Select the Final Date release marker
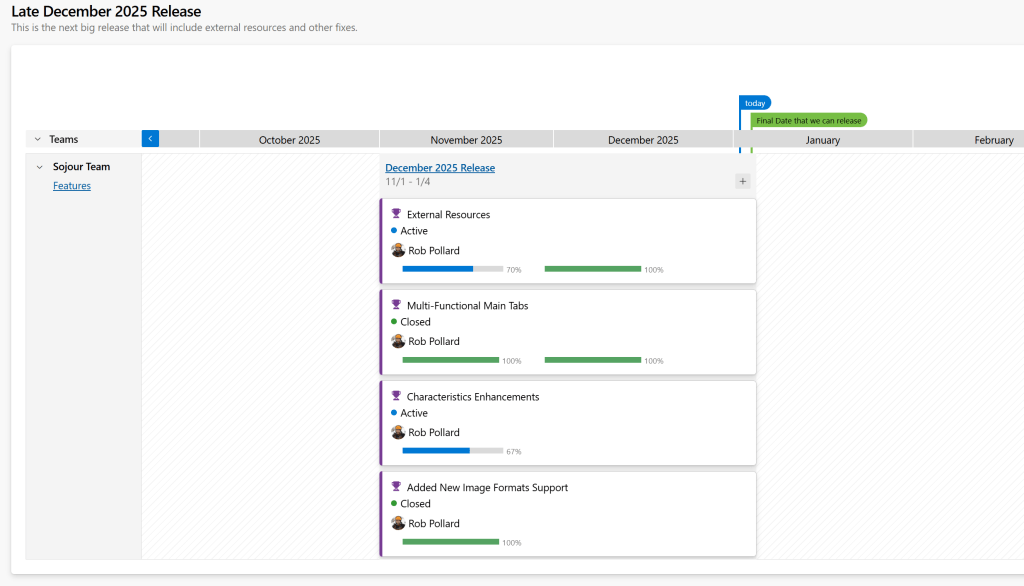The width and height of the screenshot is (1024, 586). (808, 121)
